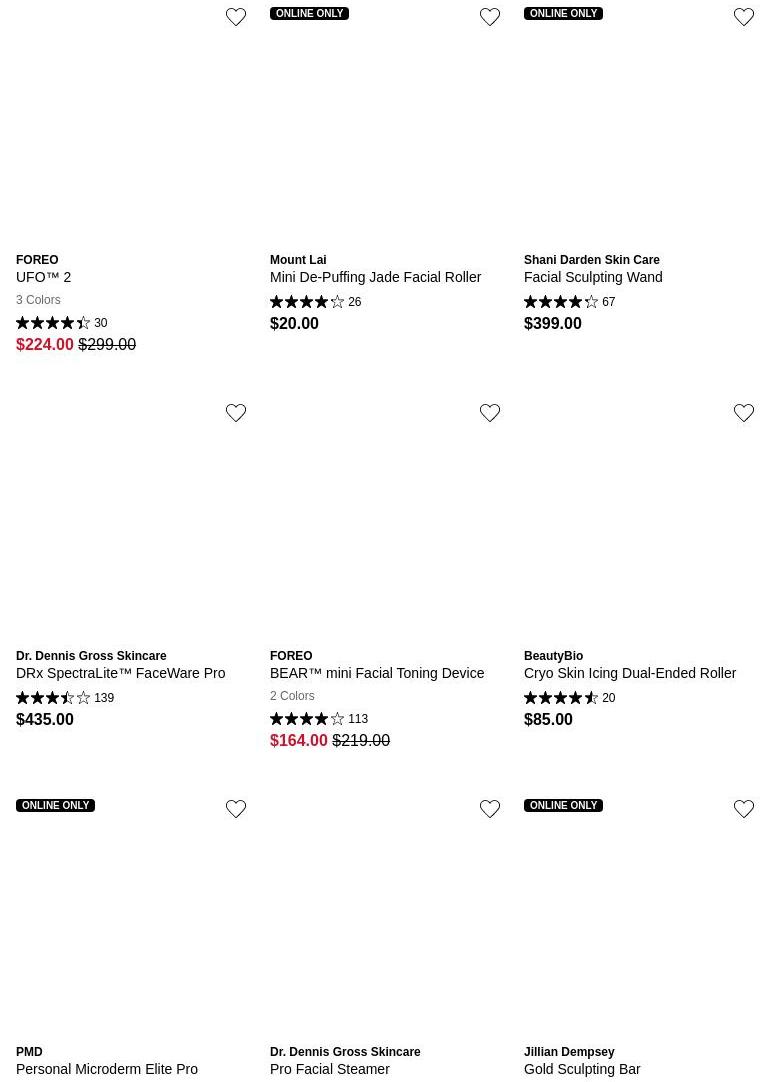Click the Facial Sculpting Wand product title

point(593,277)
